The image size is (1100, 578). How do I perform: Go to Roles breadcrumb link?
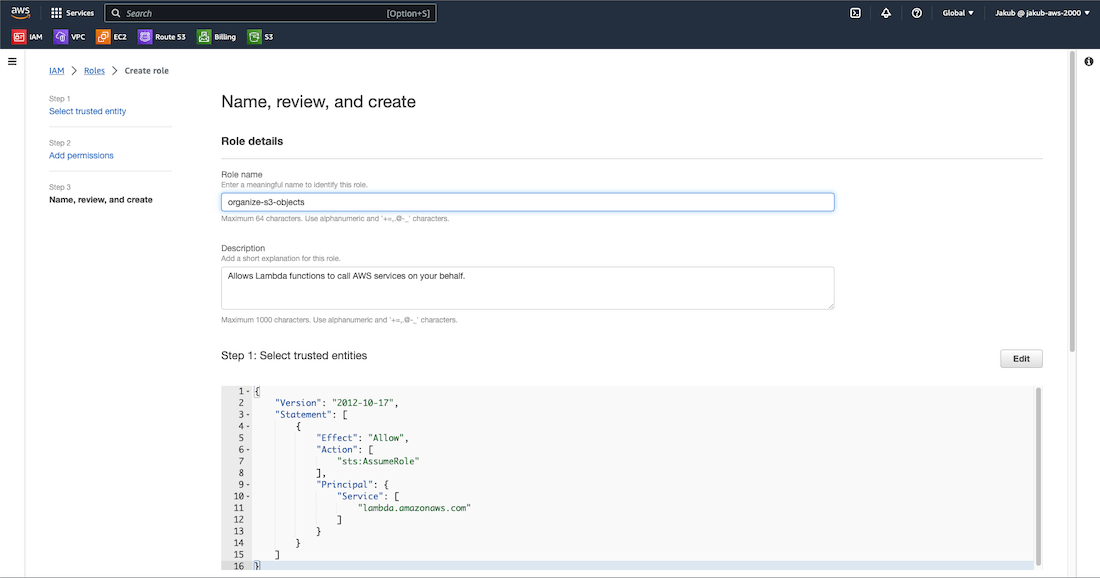tap(94, 71)
